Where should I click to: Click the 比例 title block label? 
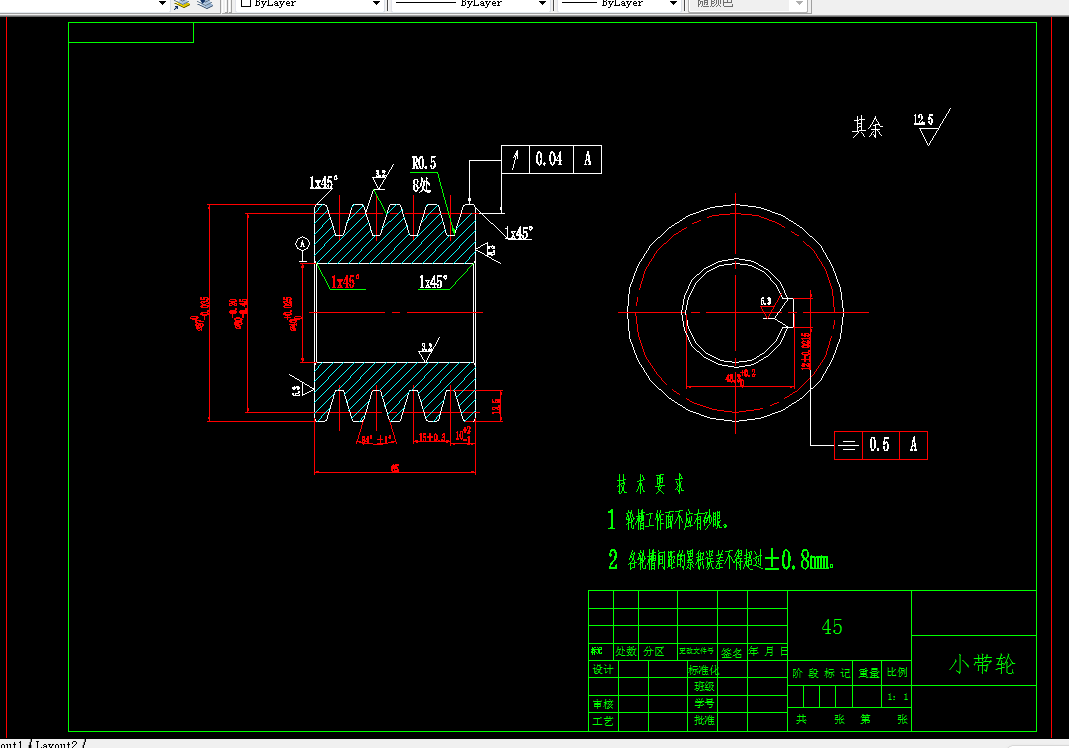coord(897,672)
